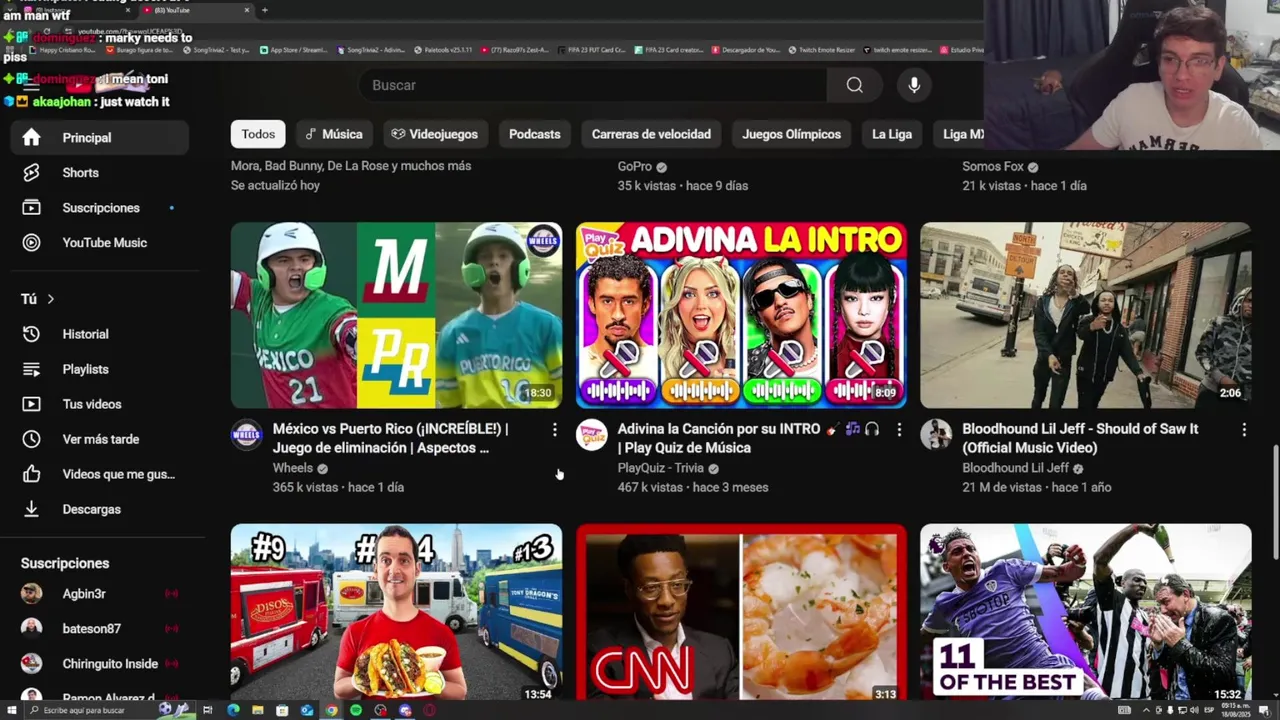
Task: Play food trucks ranking thumbnail
Action: coord(396,612)
